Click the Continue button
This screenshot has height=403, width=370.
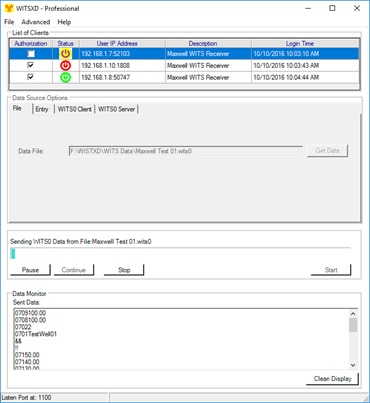click(x=74, y=270)
